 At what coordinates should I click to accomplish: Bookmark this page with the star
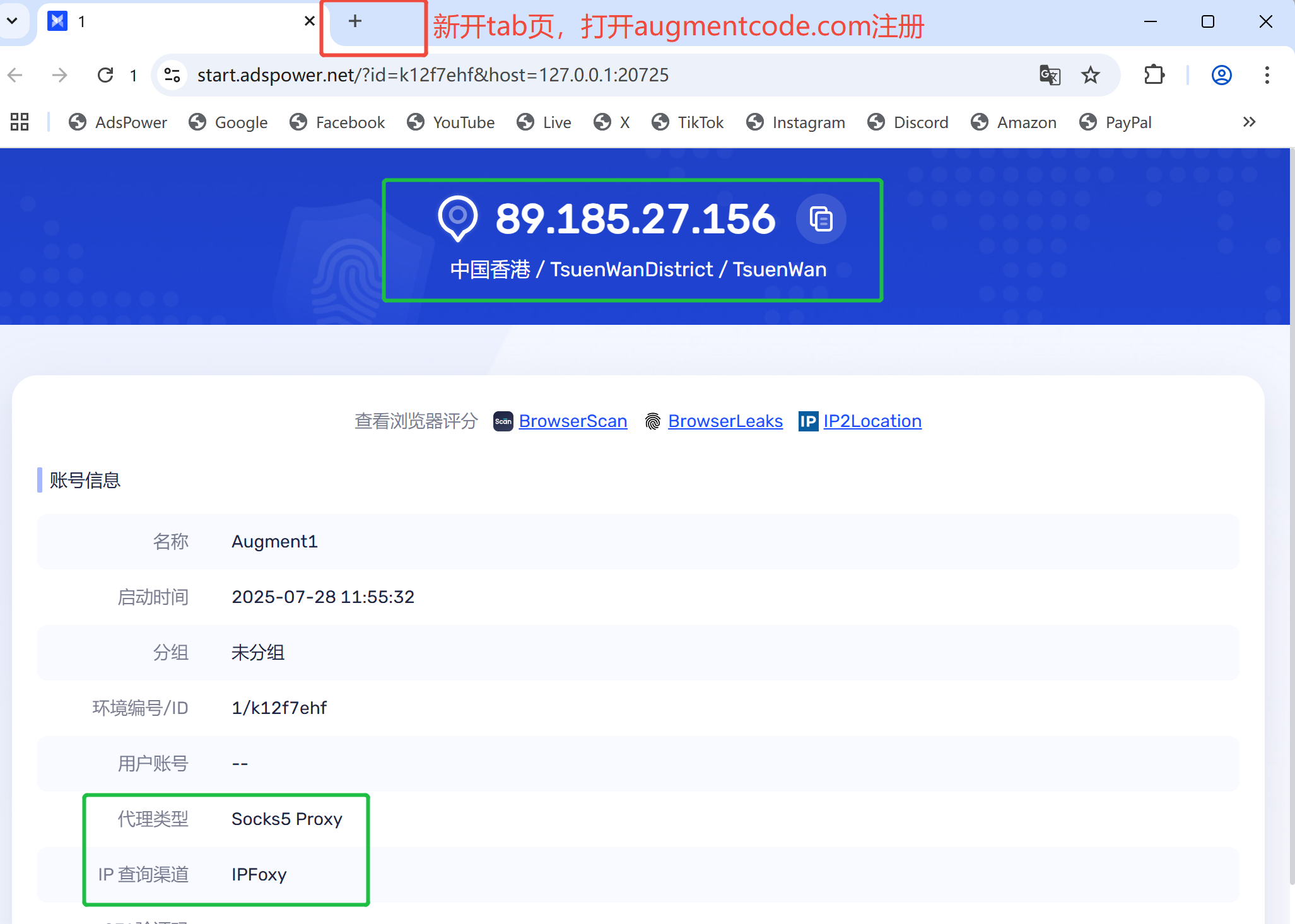coord(1090,75)
